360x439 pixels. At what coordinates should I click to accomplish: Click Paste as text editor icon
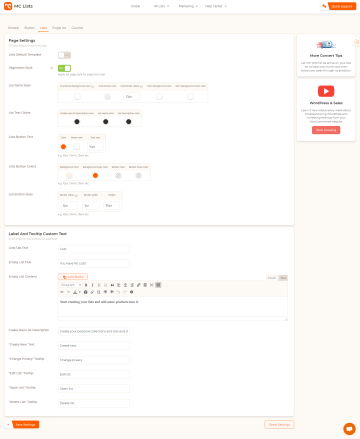[86, 292]
